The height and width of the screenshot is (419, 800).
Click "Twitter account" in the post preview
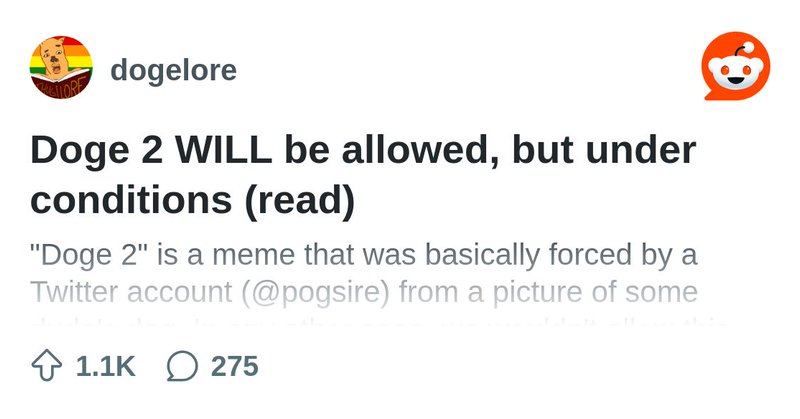(x=131, y=292)
